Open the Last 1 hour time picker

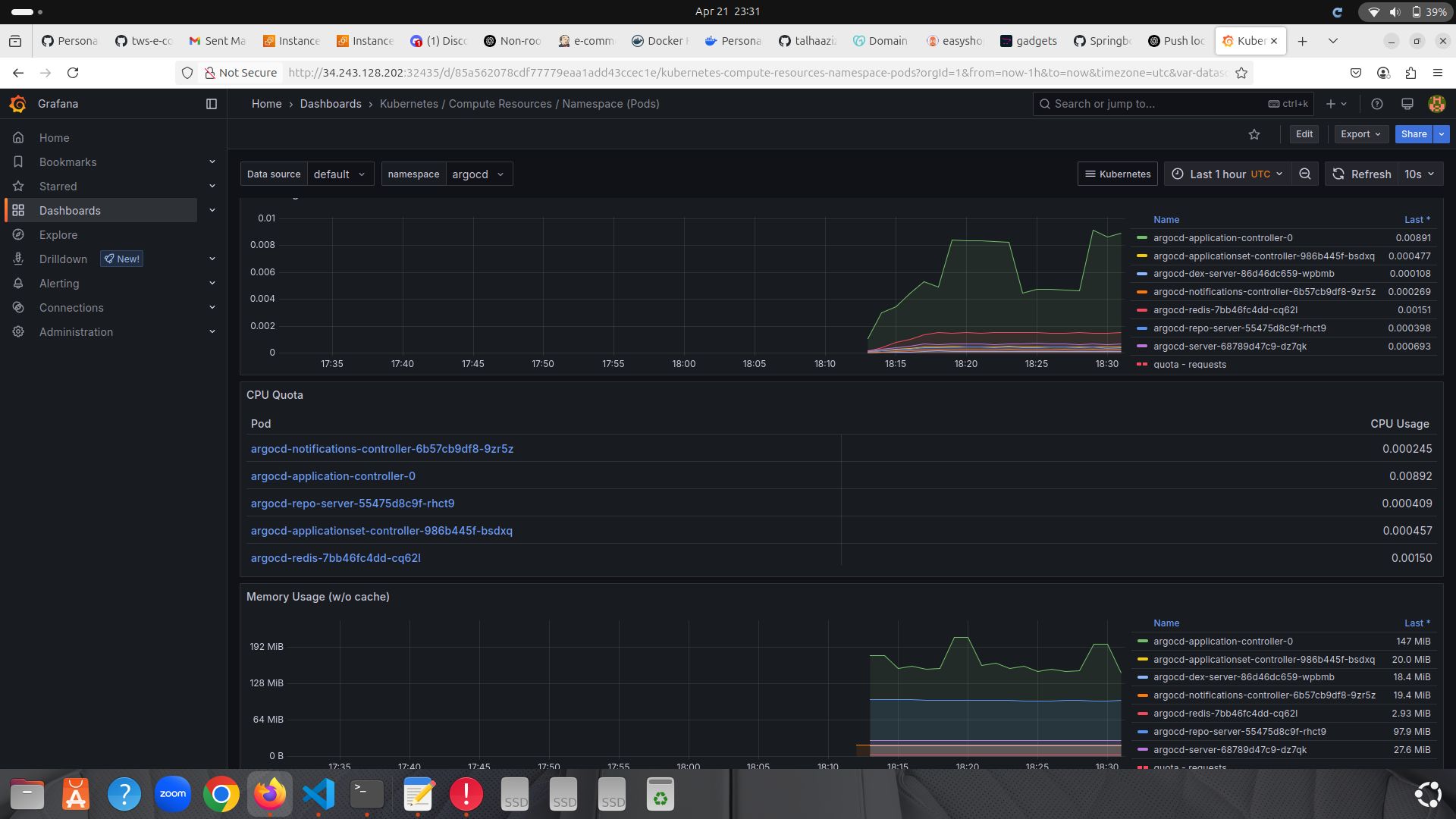tap(1227, 174)
